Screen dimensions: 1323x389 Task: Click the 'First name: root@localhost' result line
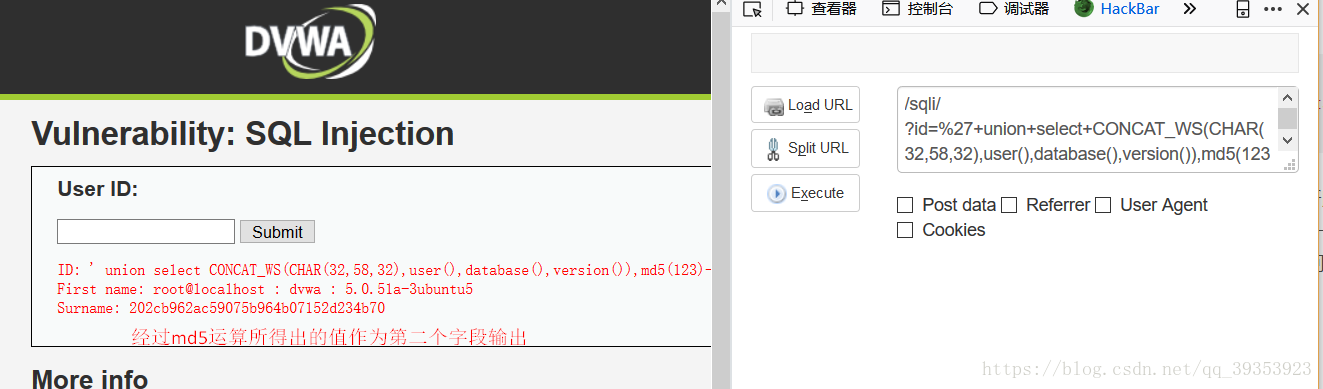pyautogui.click(x=265, y=289)
